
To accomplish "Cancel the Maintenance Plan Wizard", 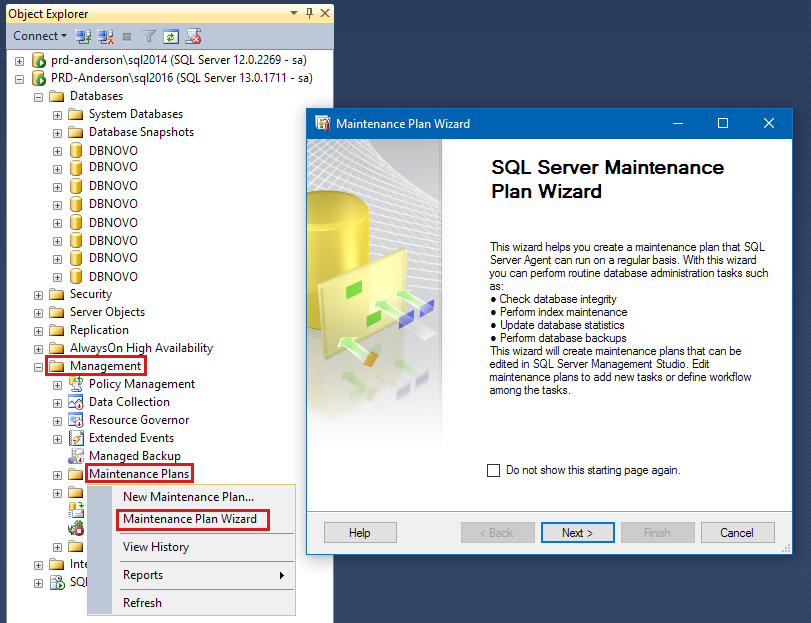I will click(738, 533).
